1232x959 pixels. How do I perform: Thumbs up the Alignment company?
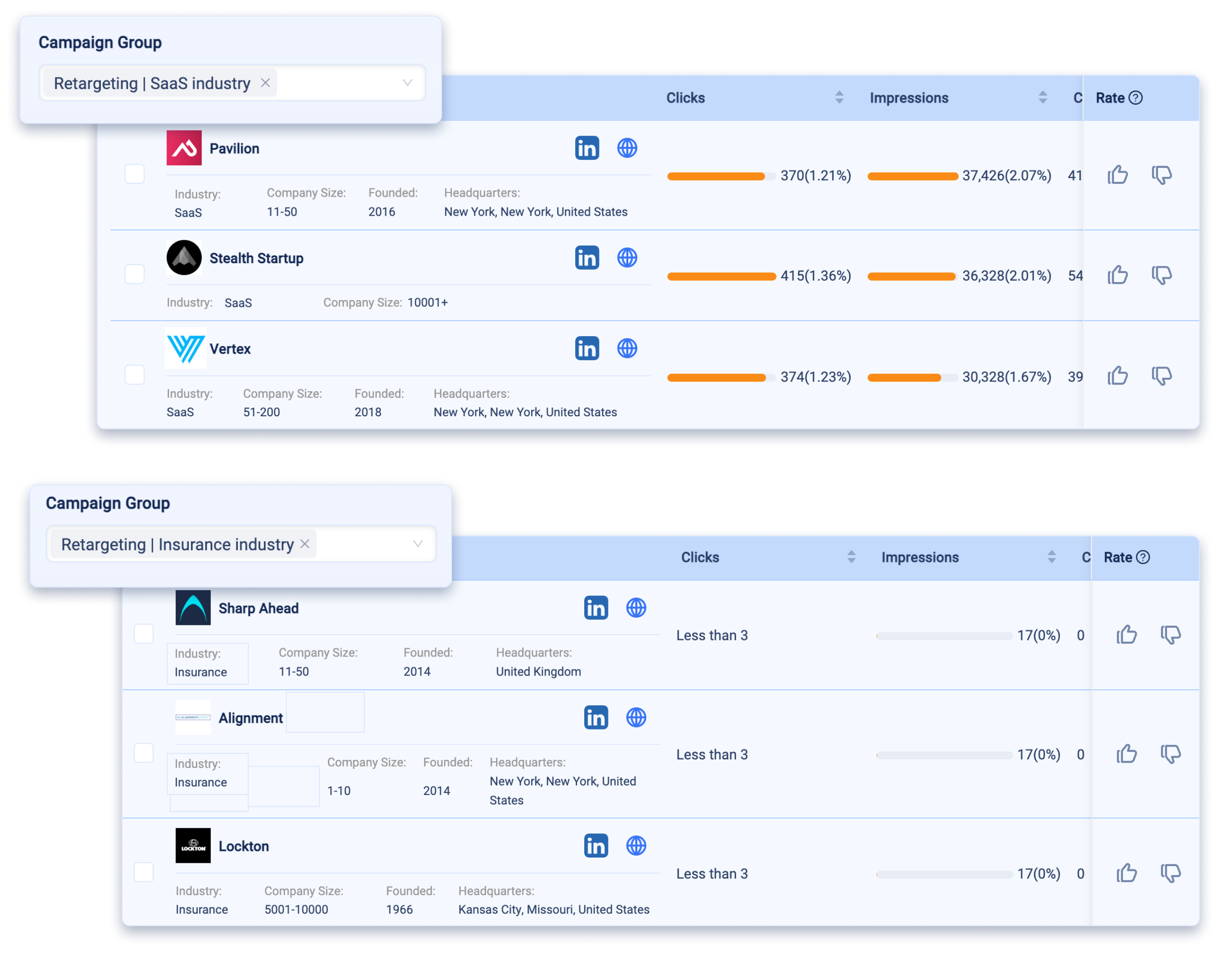1126,754
